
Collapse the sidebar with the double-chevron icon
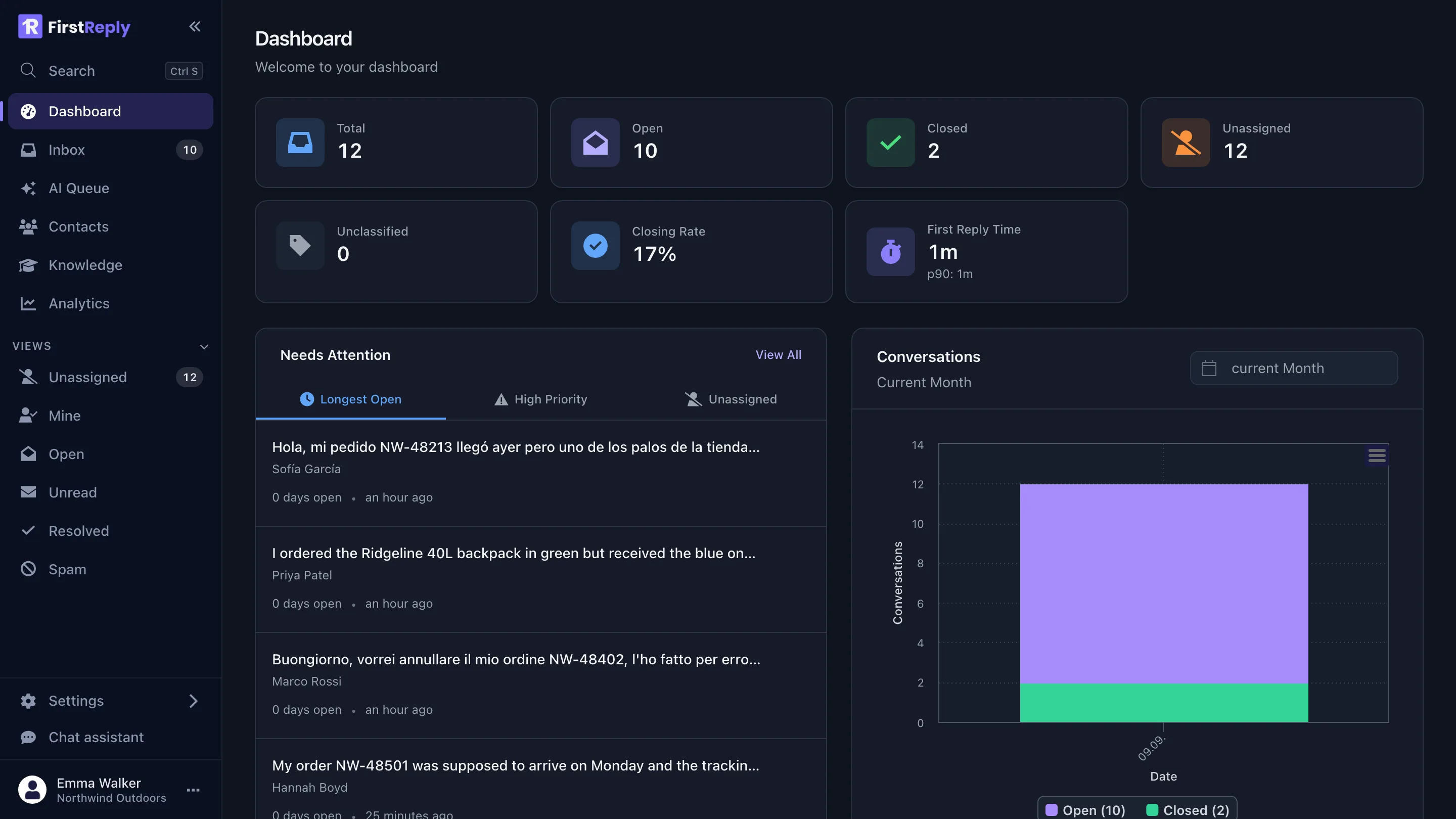coord(195,27)
